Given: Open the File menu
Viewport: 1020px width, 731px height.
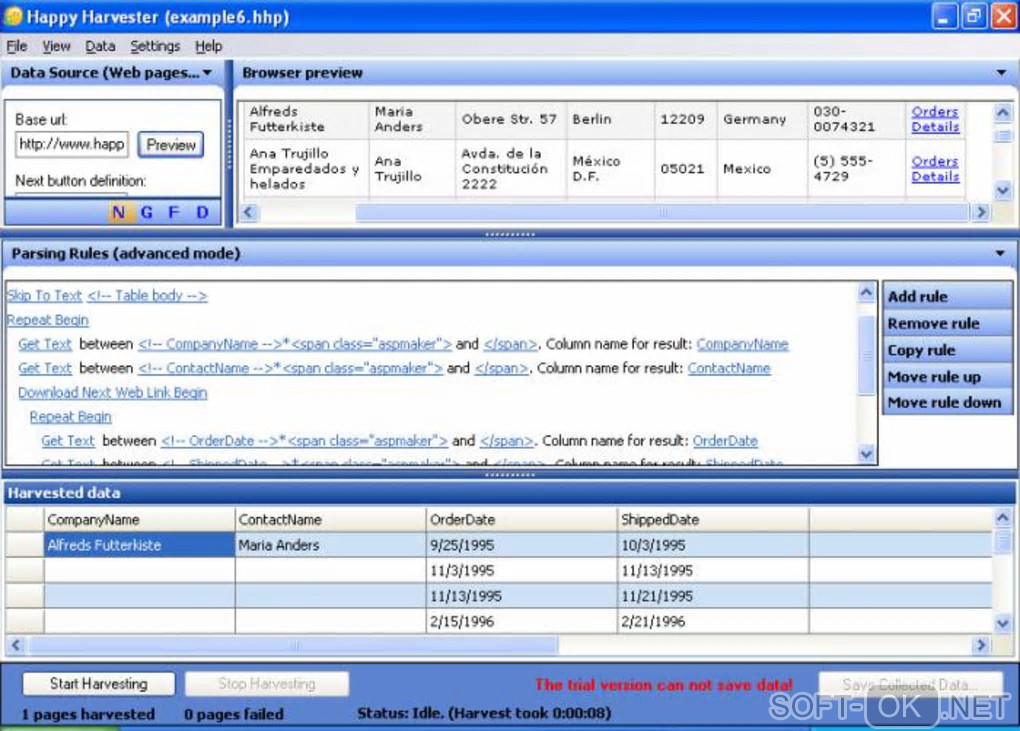Looking at the screenshot, I should click(17, 46).
